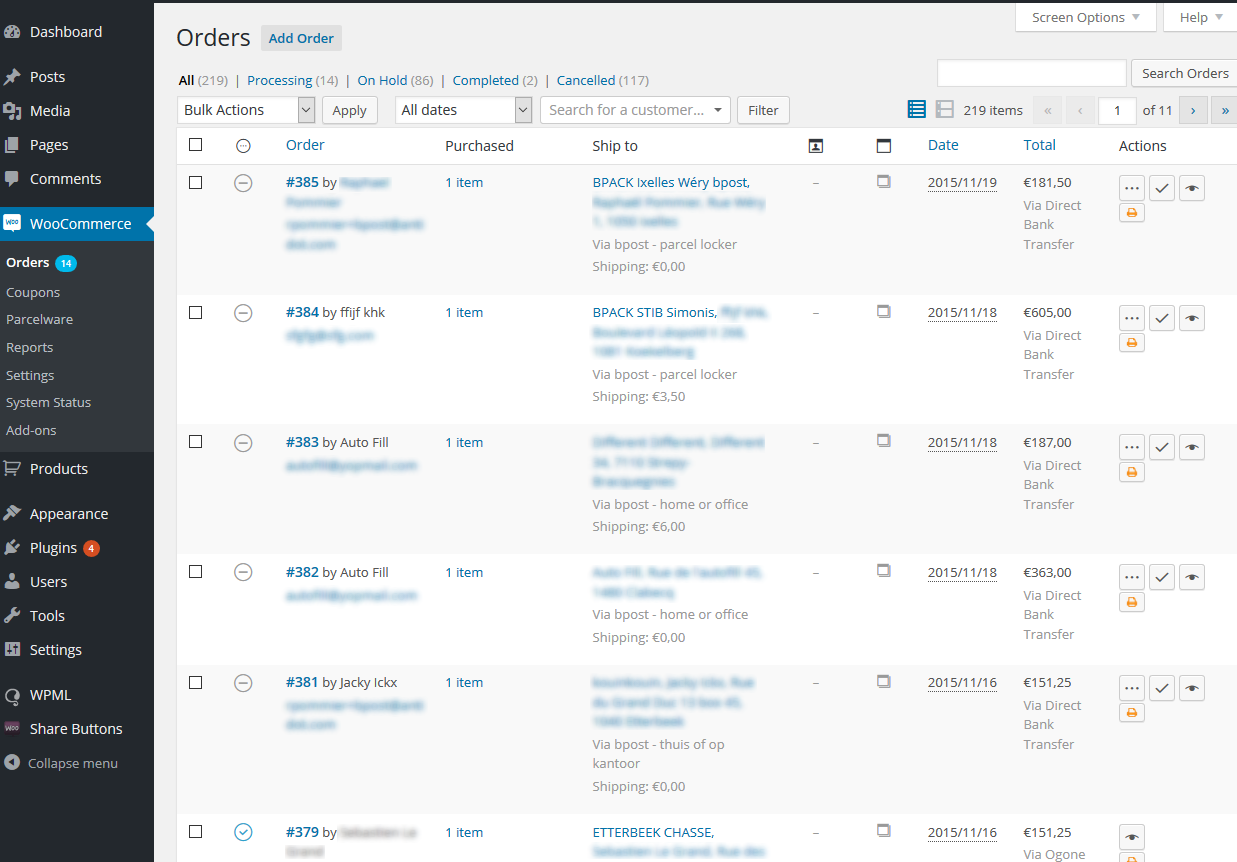This screenshot has height=862, width=1237.
Task: Open Coupons under WooCommerce menu
Action: pos(33,293)
